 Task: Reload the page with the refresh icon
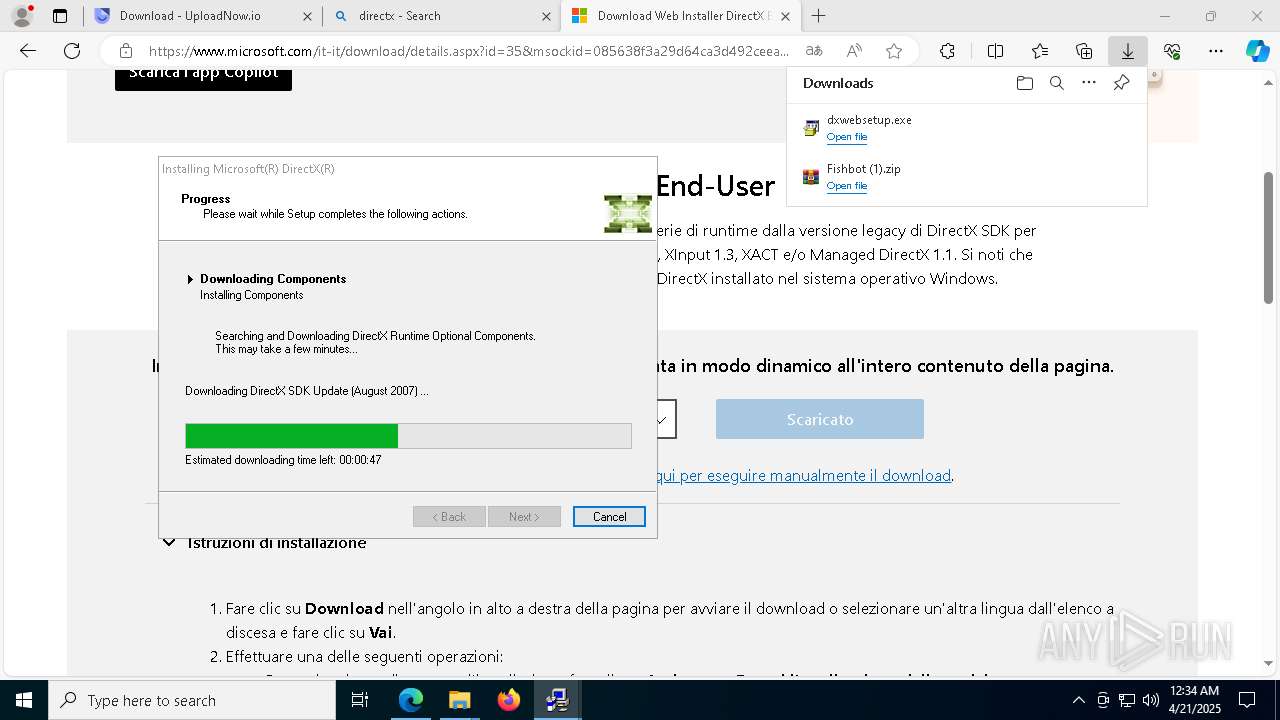coord(72,51)
